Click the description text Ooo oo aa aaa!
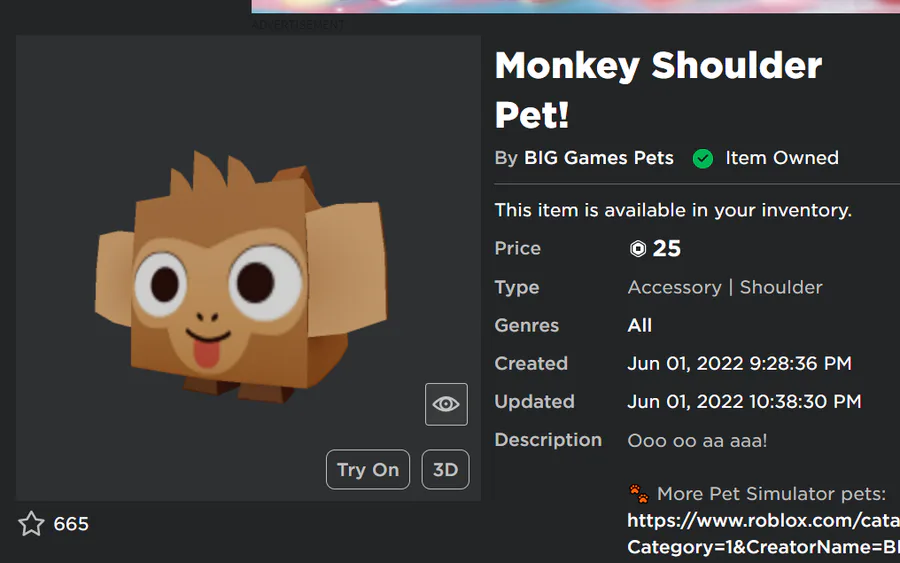 coord(697,441)
